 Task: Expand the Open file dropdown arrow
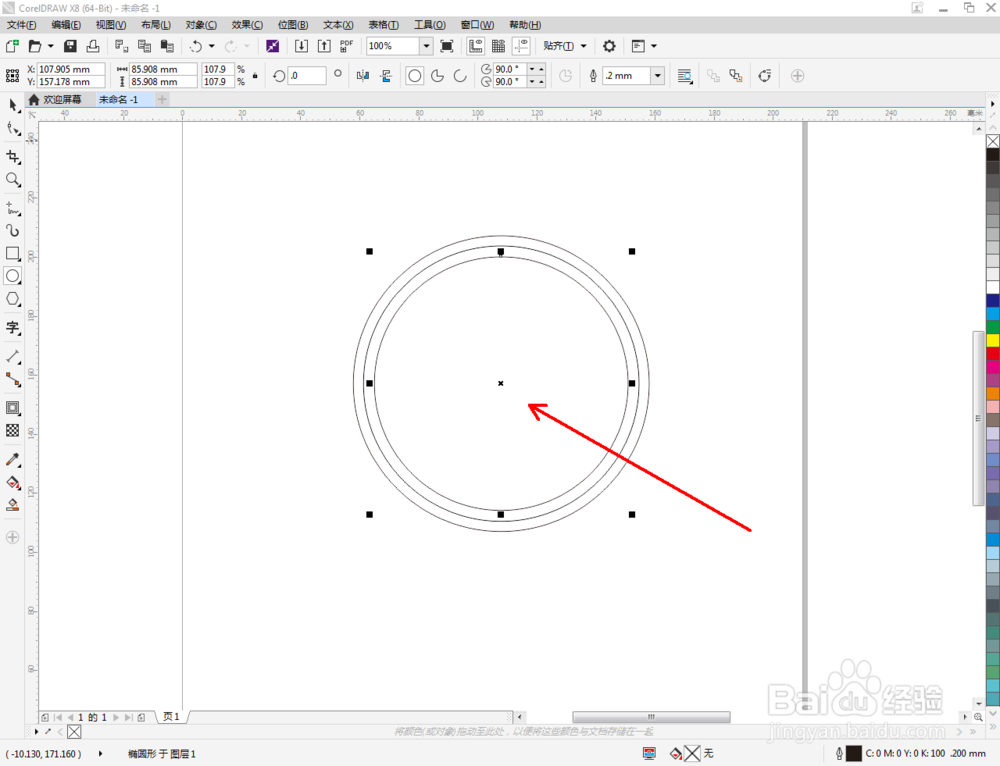(x=50, y=46)
